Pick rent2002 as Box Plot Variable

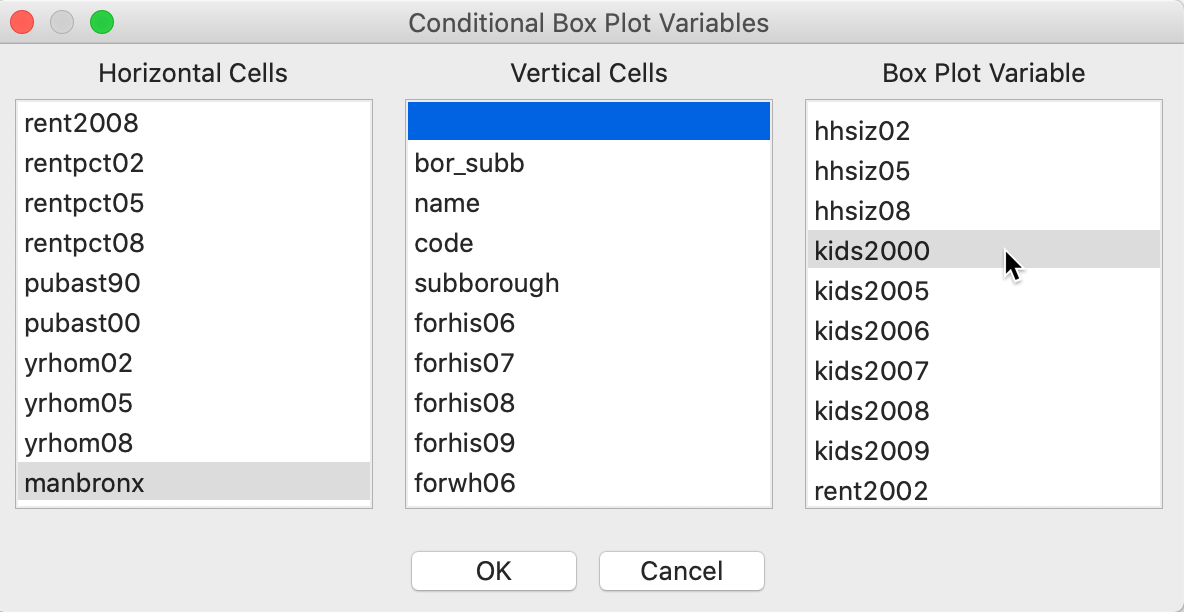pos(871,491)
